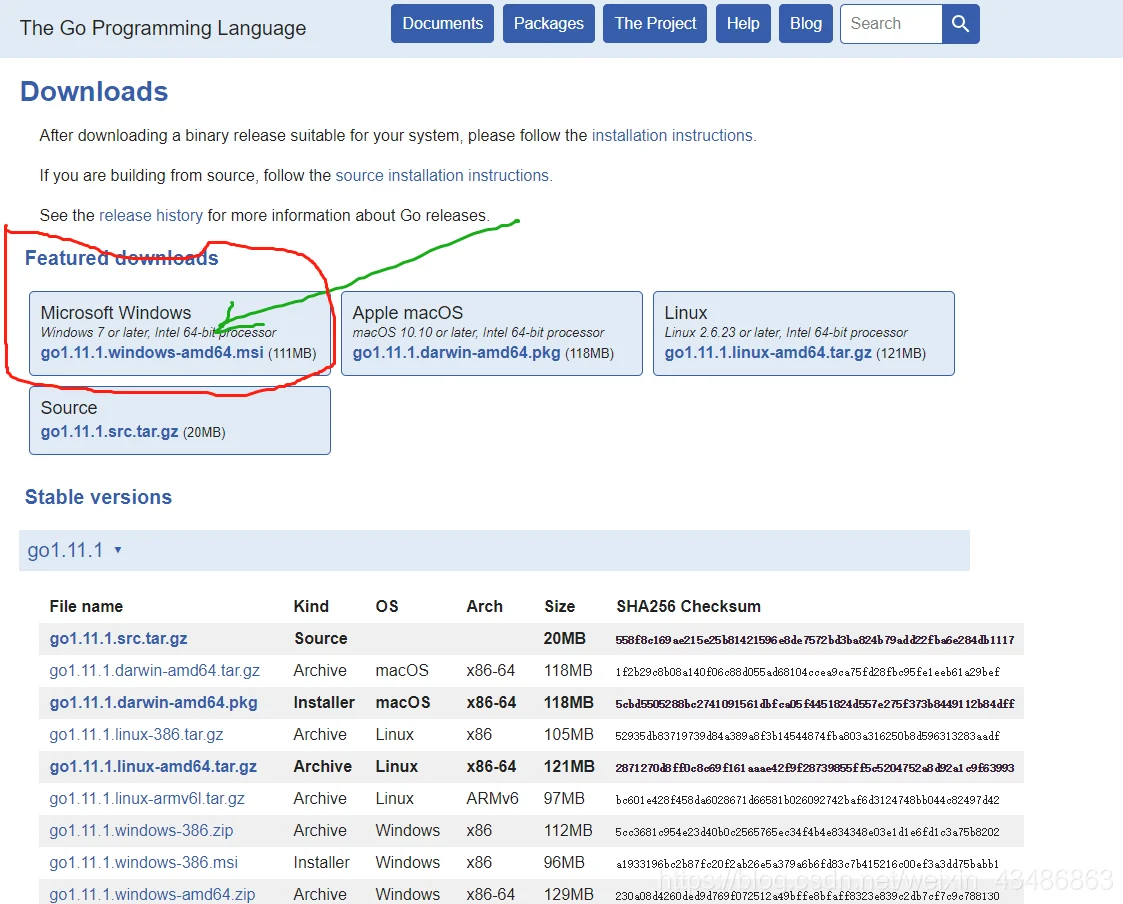Select the checksum of go1.11.1.windows-386.msi
This screenshot has width=1123, height=904.
pos(806,864)
